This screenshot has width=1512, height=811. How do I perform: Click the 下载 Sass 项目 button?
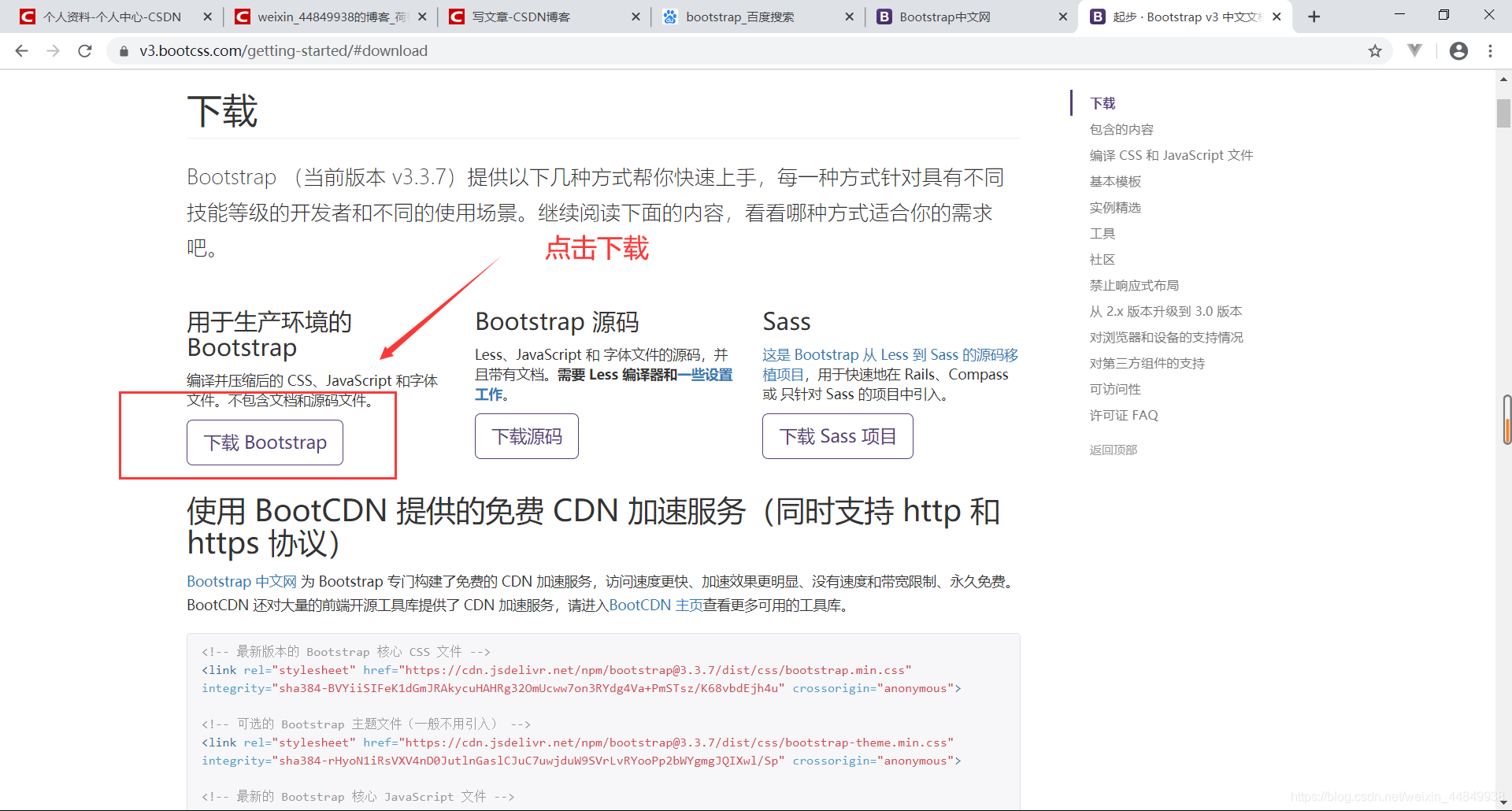[x=838, y=436]
